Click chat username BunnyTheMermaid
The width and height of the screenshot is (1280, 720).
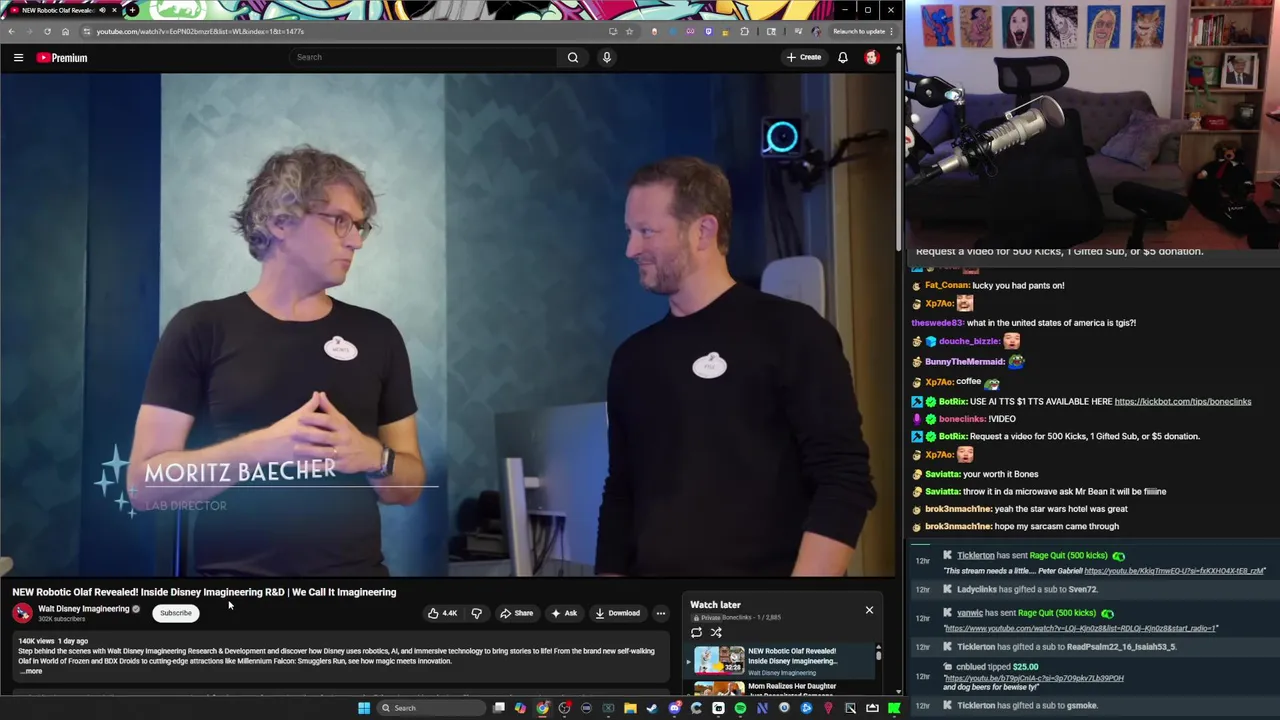click(x=965, y=362)
